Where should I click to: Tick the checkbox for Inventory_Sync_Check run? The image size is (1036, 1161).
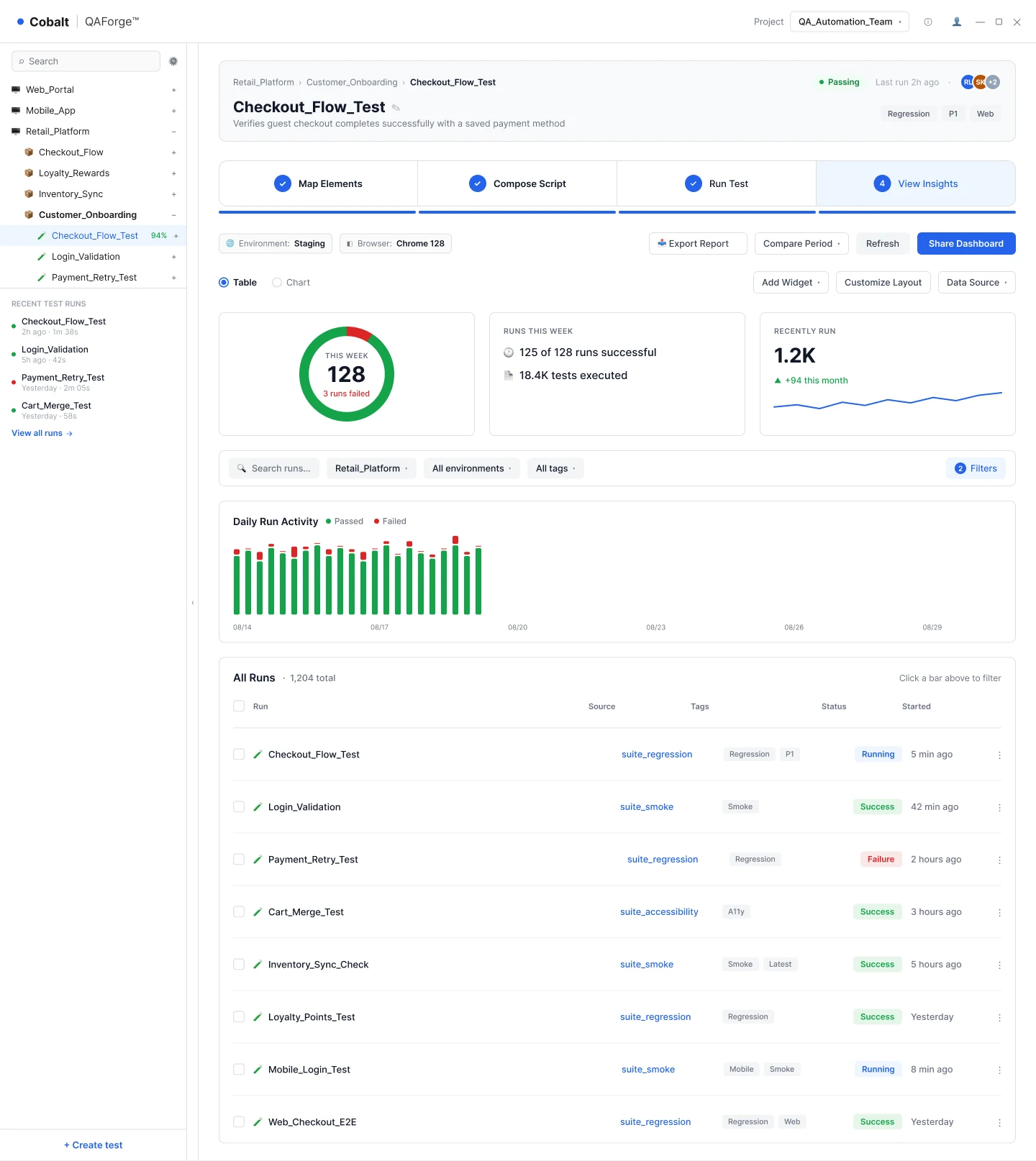239,965
